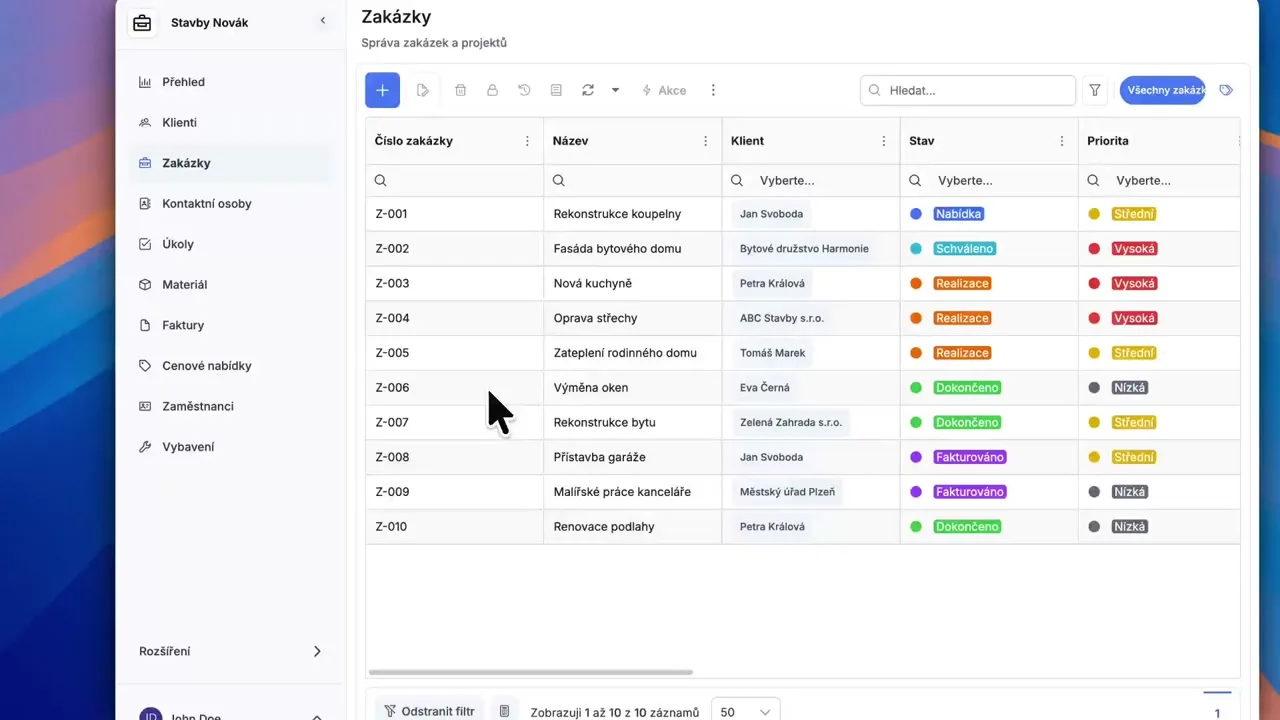This screenshot has width=1280, height=720.
Task: Click the Odstranit filtr button
Action: tap(429, 710)
